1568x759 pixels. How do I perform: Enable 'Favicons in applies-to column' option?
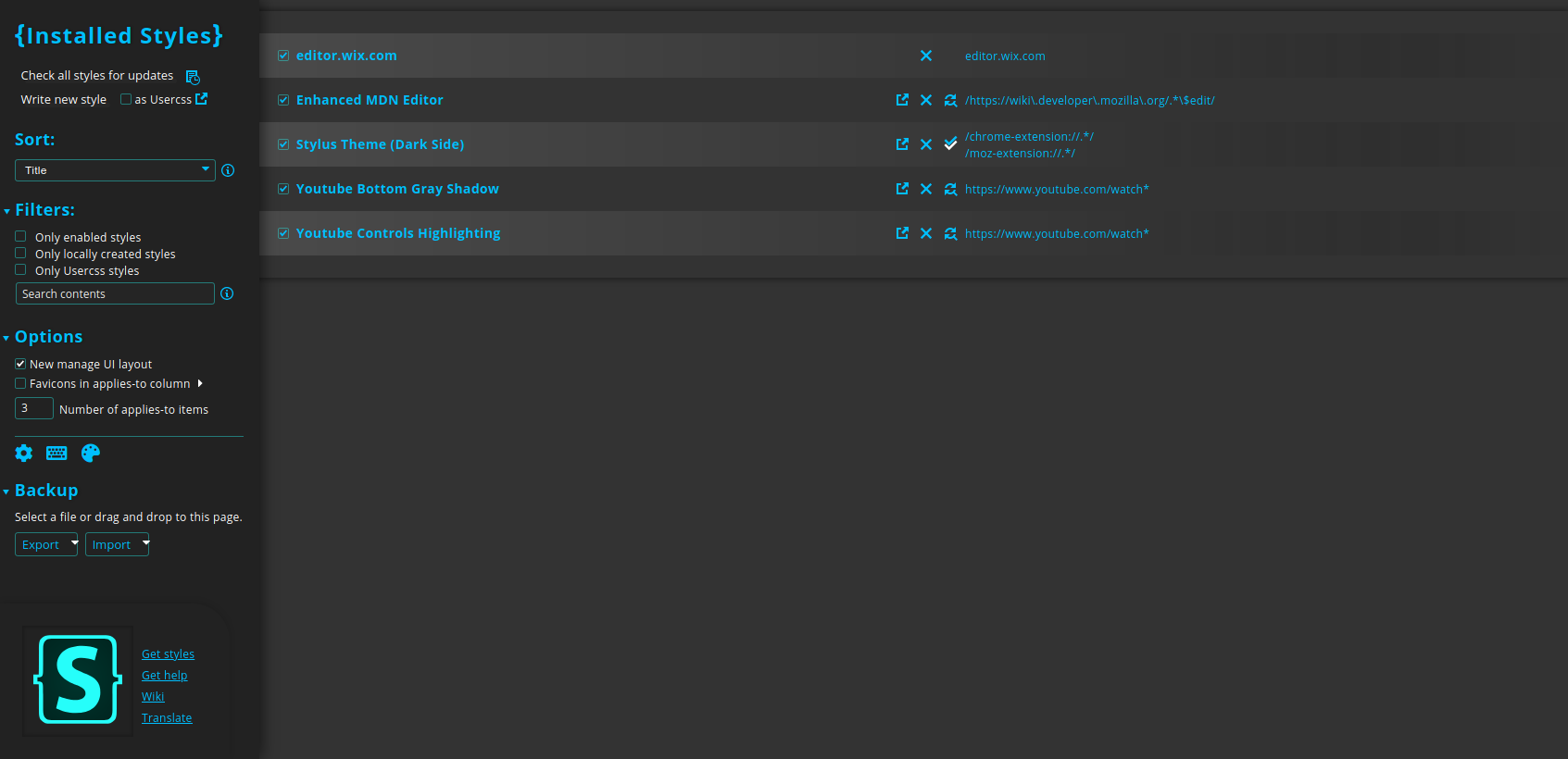pyautogui.click(x=20, y=383)
